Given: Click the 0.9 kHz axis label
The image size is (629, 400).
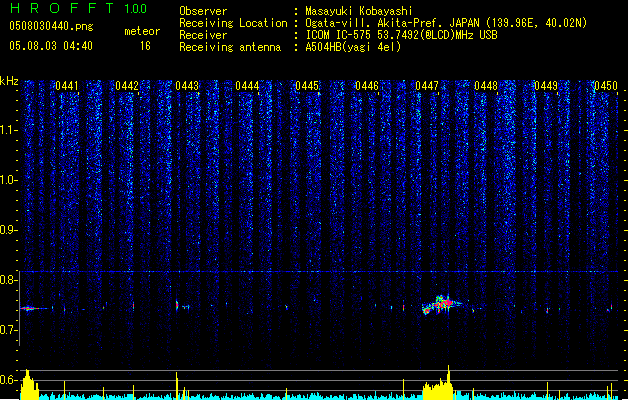Looking at the screenshot, I should point(8,230).
